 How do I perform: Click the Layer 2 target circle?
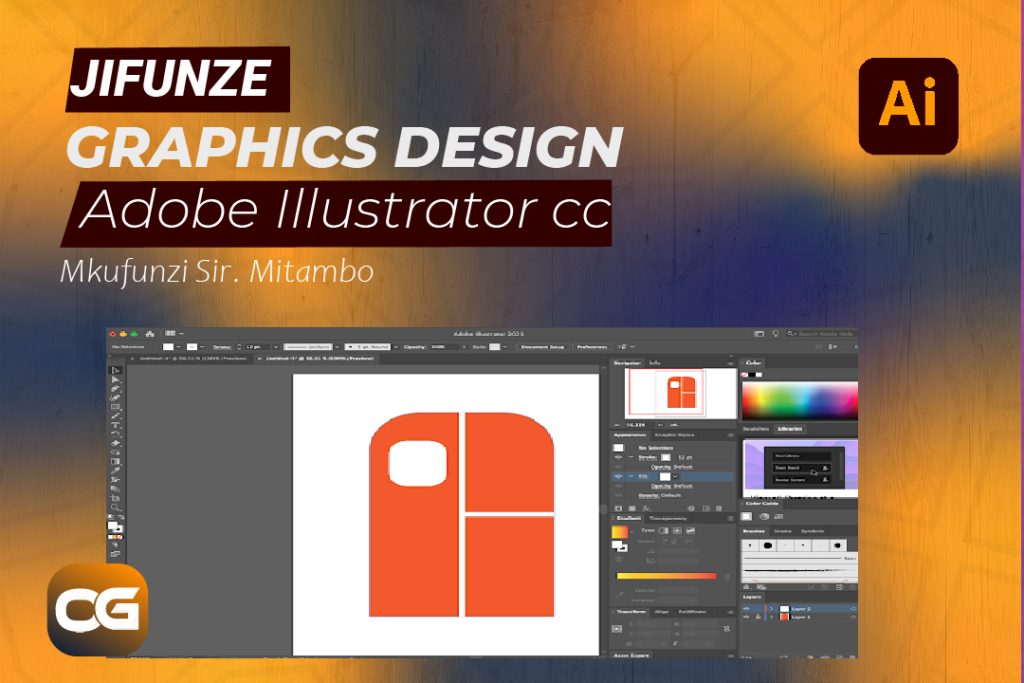(x=853, y=609)
